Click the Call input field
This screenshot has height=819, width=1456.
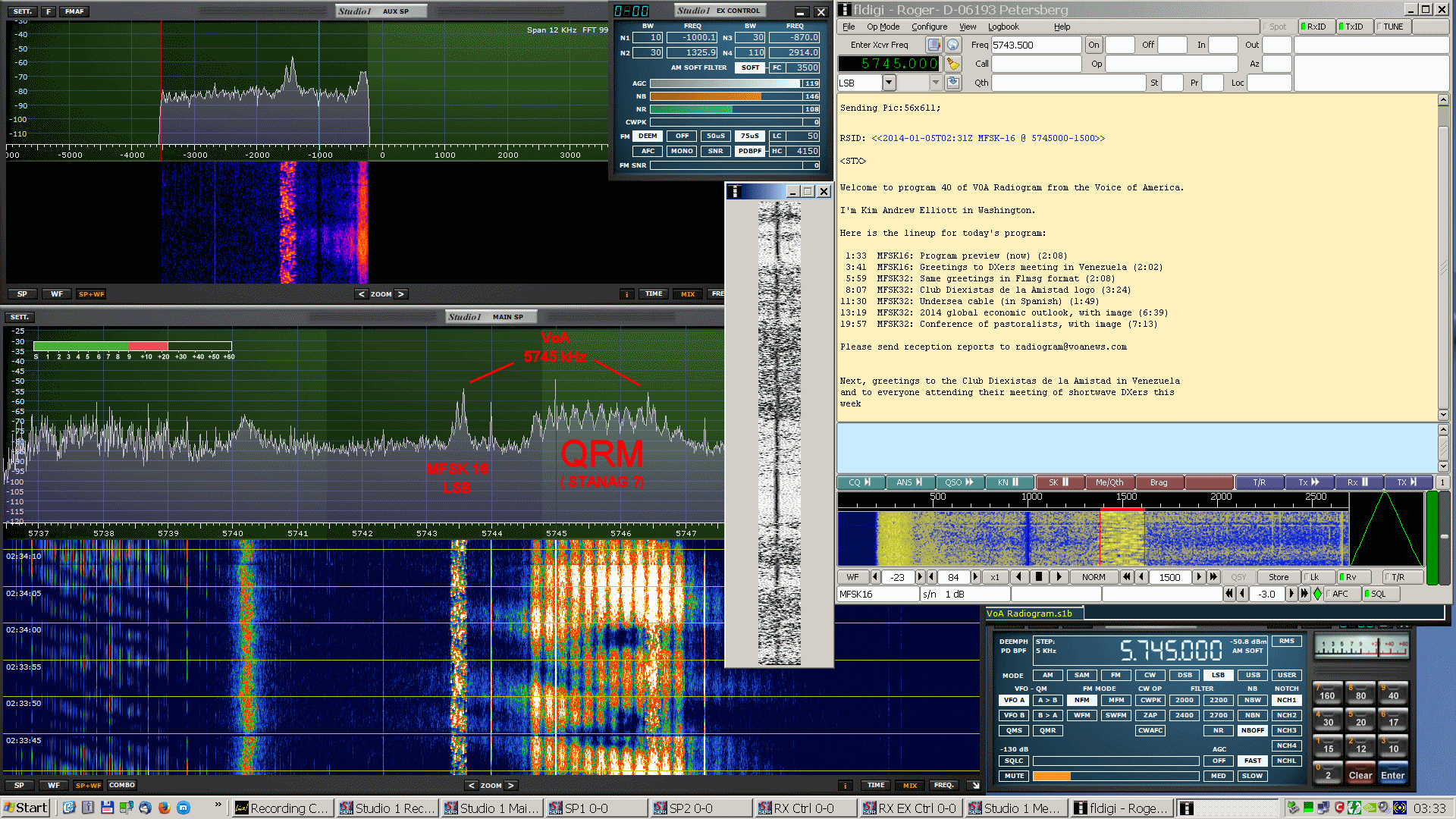coord(1036,64)
